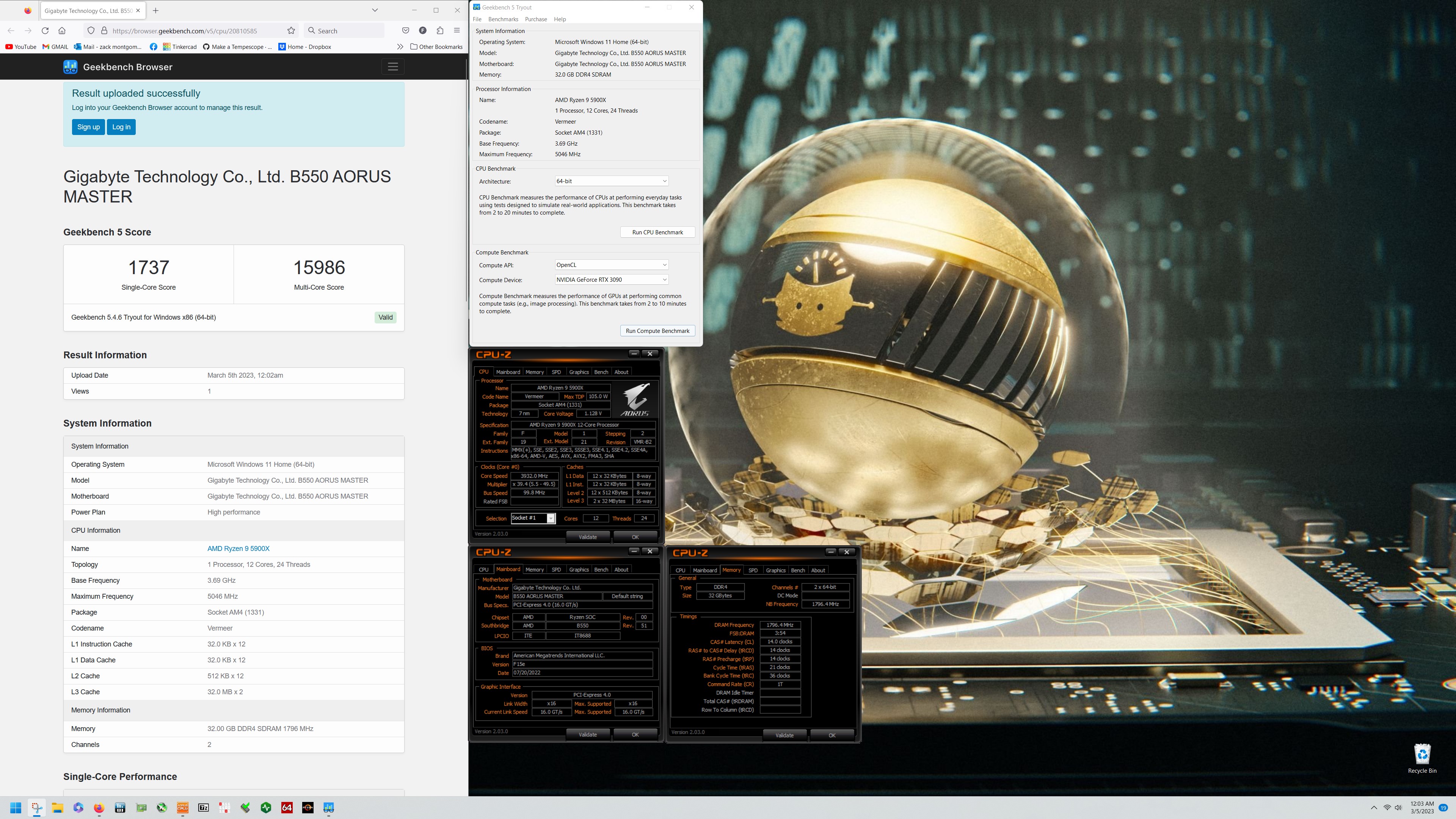Open the Help menu in Geekbench
1456x819 pixels.
click(x=560, y=19)
